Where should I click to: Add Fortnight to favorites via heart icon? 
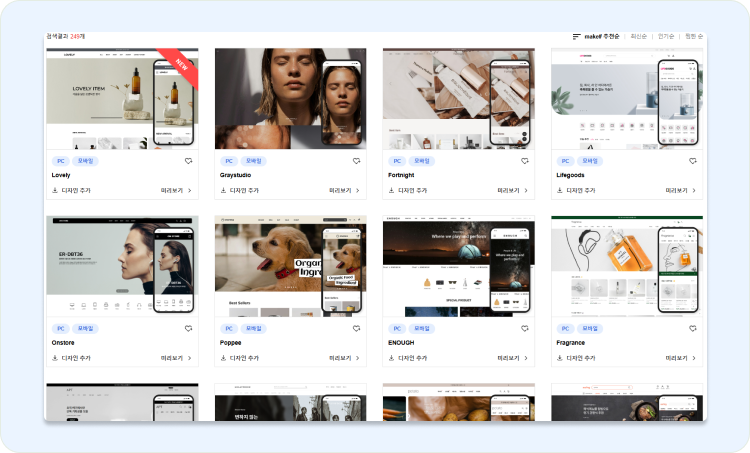tap(525, 161)
